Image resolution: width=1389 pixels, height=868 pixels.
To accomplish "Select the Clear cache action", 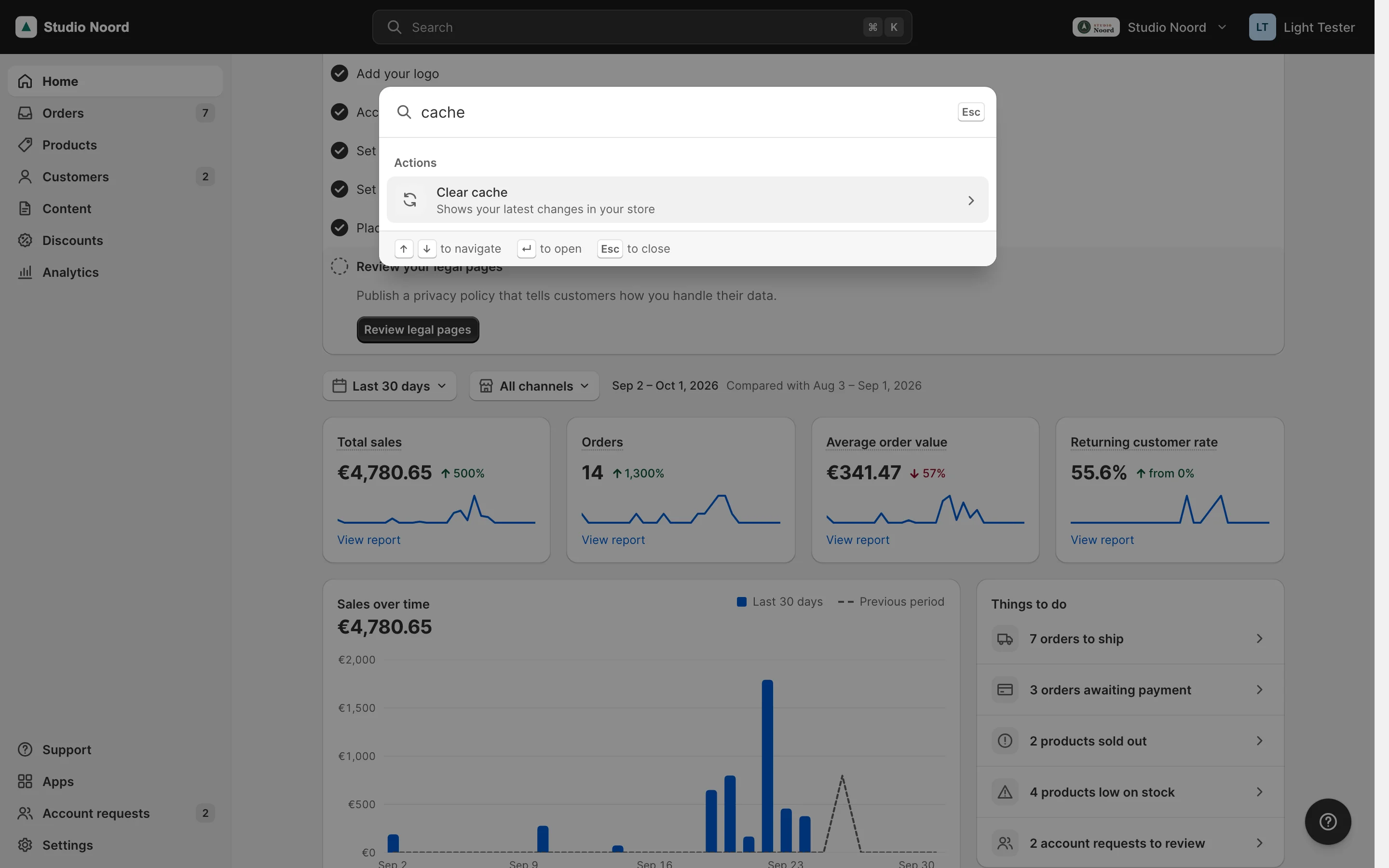I will pos(687,200).
